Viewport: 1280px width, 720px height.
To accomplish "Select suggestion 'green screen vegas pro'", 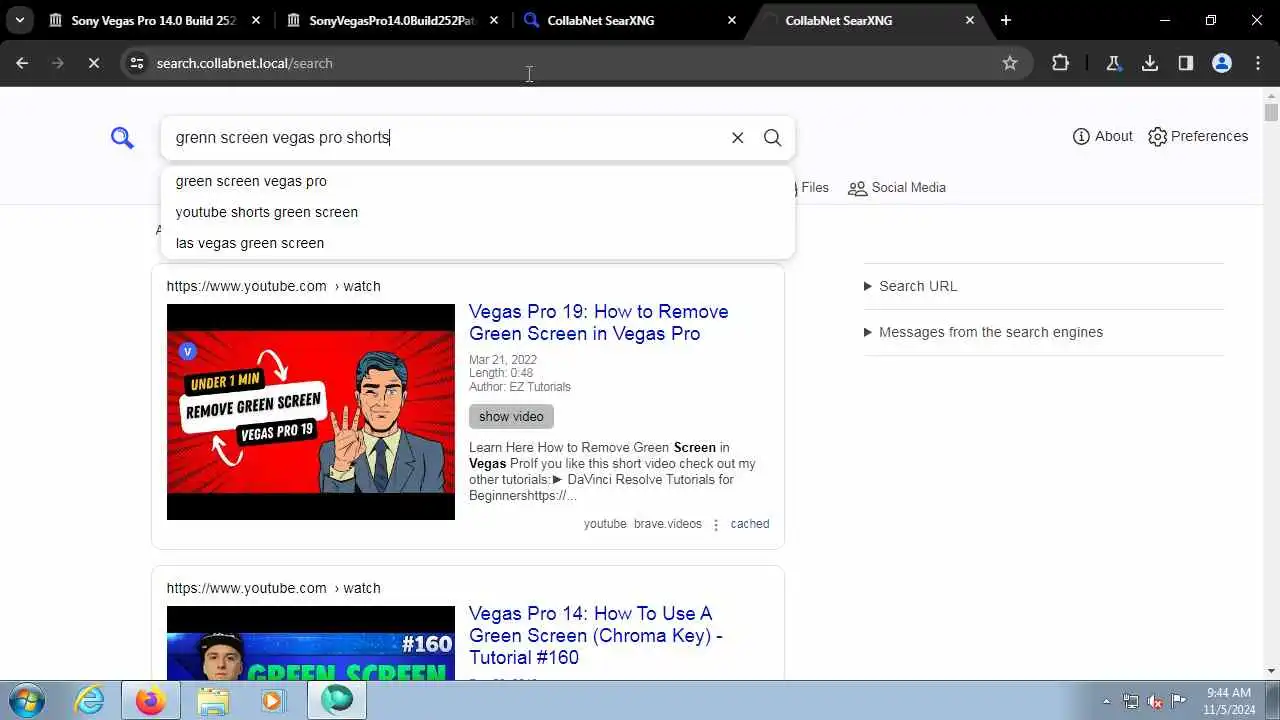I will (x=478, y=181).
